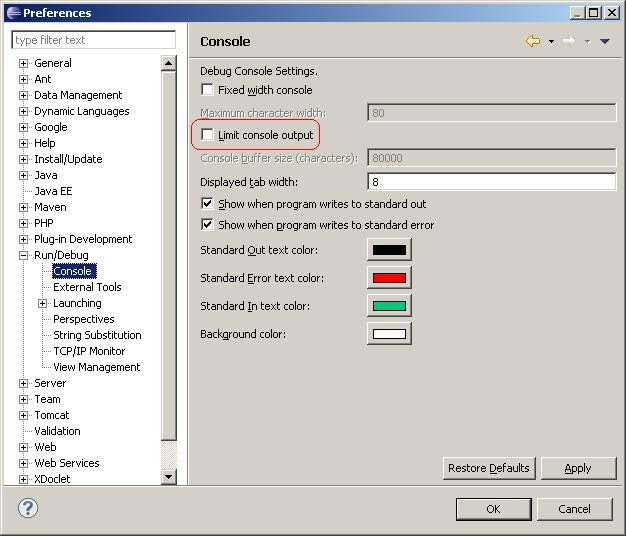
Task: Expand the Web Services node
Action: (24, 463)
